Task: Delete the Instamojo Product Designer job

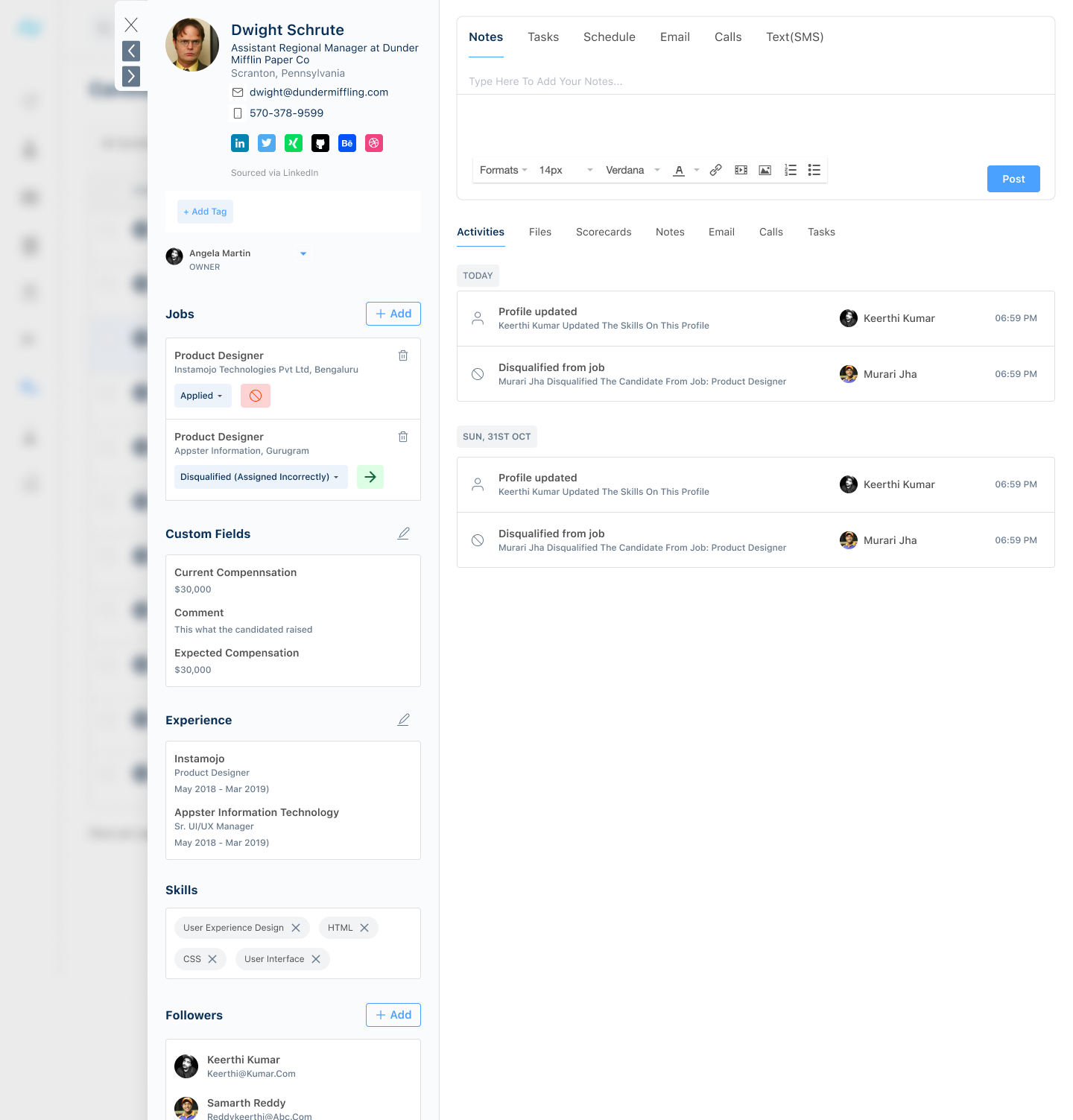Action: tap(403, 355)
